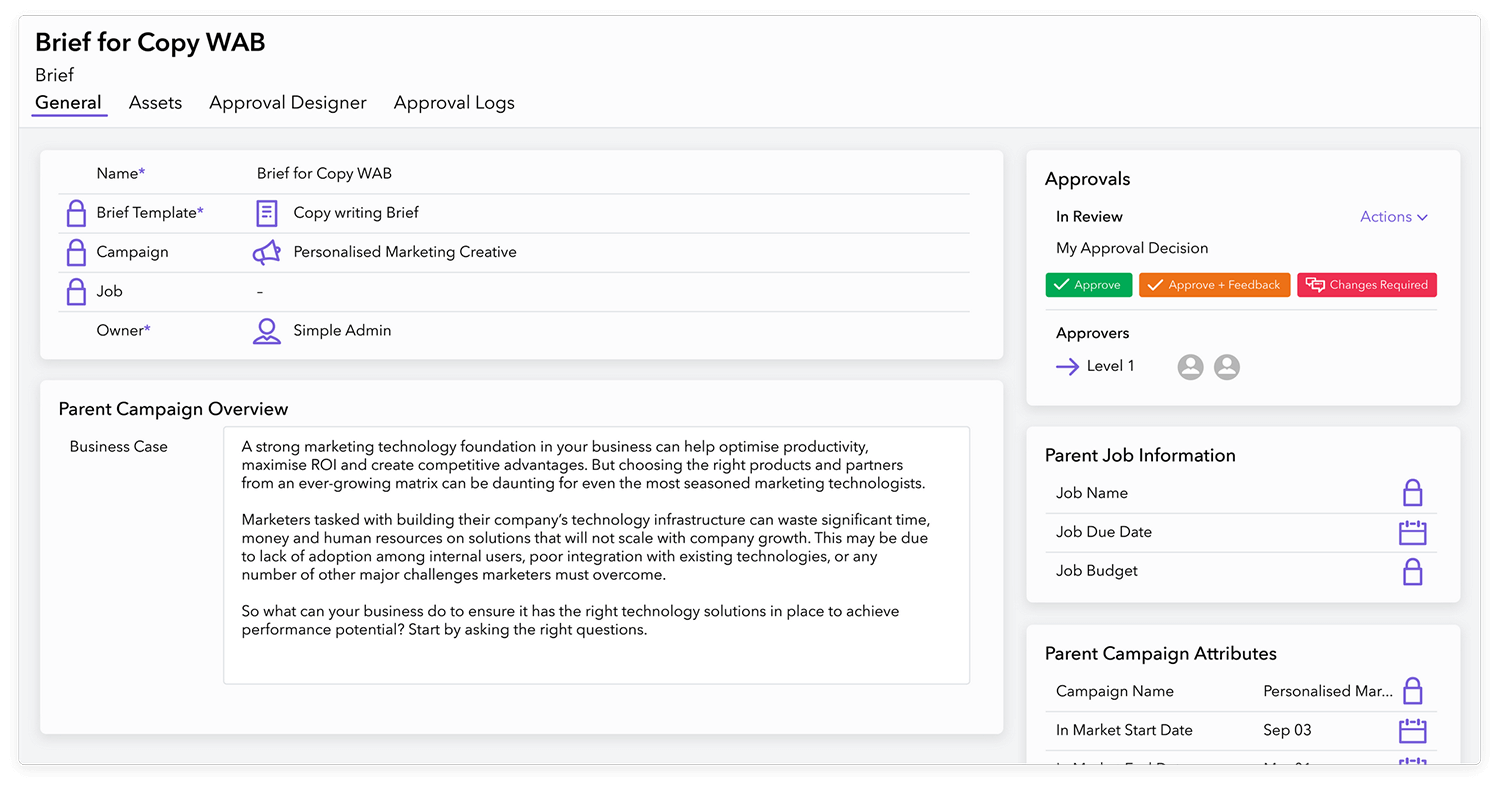Click the first approver avatar at Level 1

tap(1190, 367)
